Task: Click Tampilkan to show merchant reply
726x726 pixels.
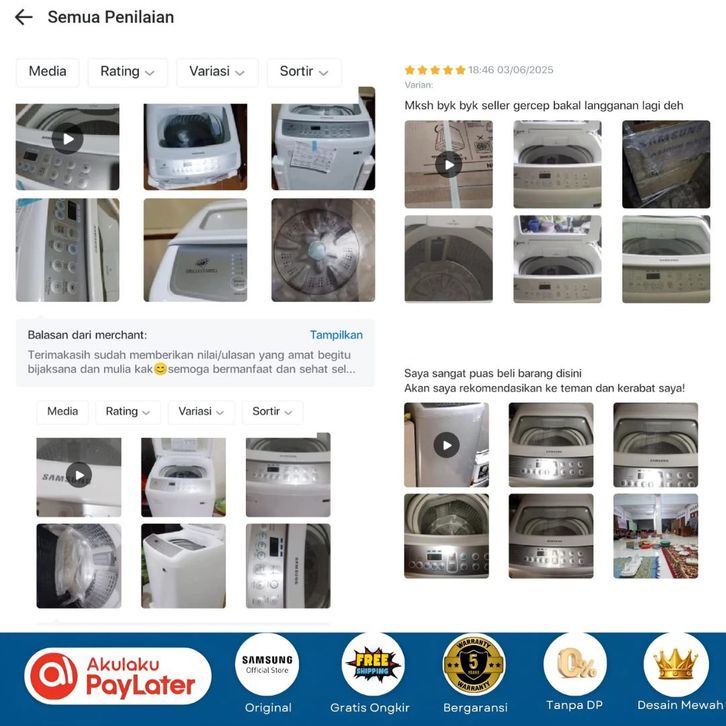Action: pos(336,335)
